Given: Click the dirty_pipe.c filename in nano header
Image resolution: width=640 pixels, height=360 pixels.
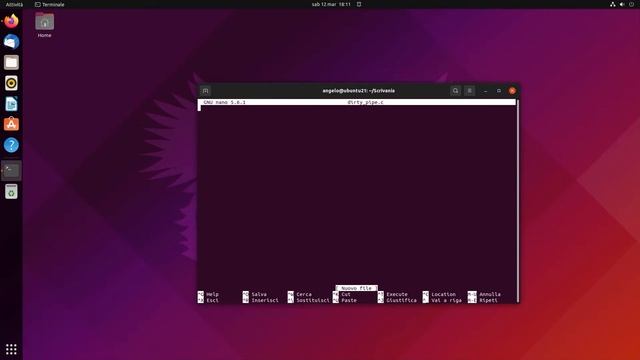Looking at the screenshot, I should click(x=365, y=102).
